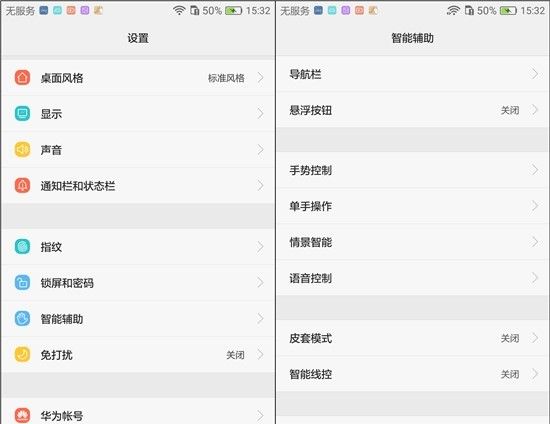The image size is (550, 424).
Task: Tap the first blue notification icon in right status bar
Action: tap(318, 11)
